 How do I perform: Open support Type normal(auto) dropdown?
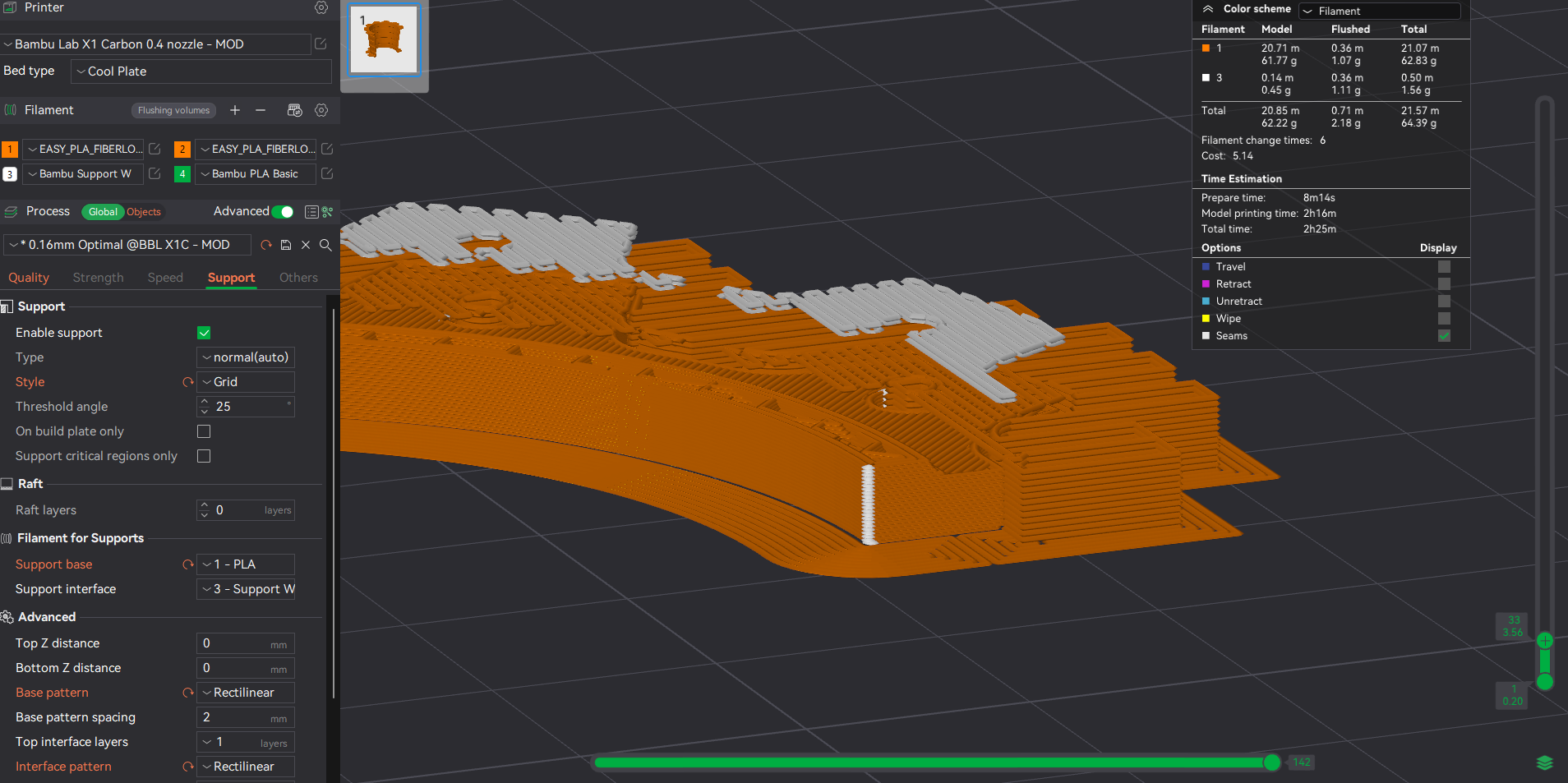pos(246,357)
